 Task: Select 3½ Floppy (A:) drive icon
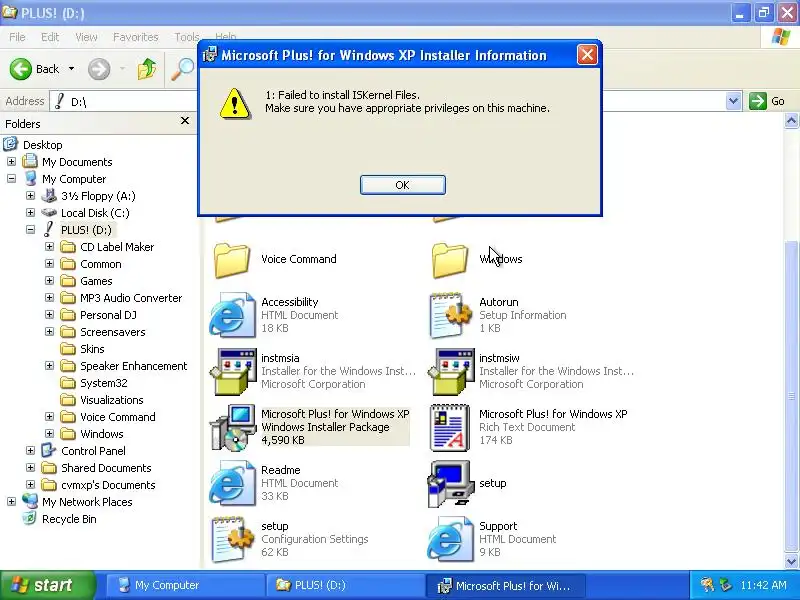(x=49, y=195)
